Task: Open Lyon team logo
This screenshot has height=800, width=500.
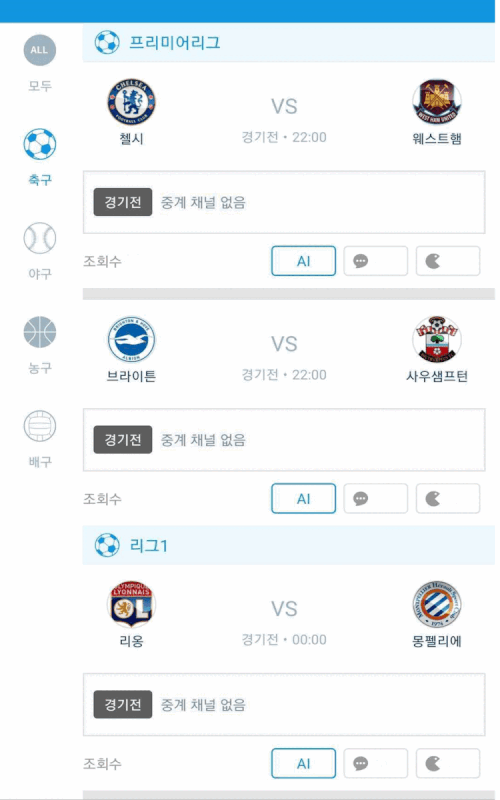Action: 131,605
